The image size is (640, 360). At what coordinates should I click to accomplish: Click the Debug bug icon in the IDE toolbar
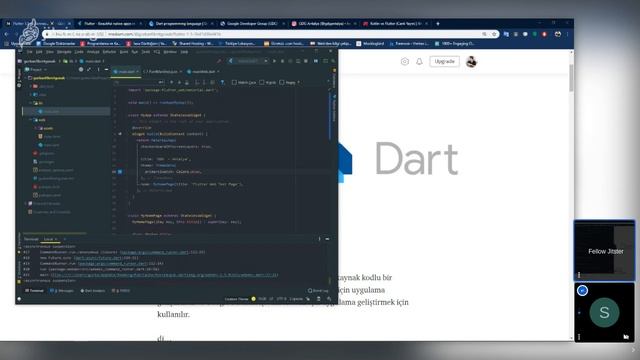tap(282, 61)
